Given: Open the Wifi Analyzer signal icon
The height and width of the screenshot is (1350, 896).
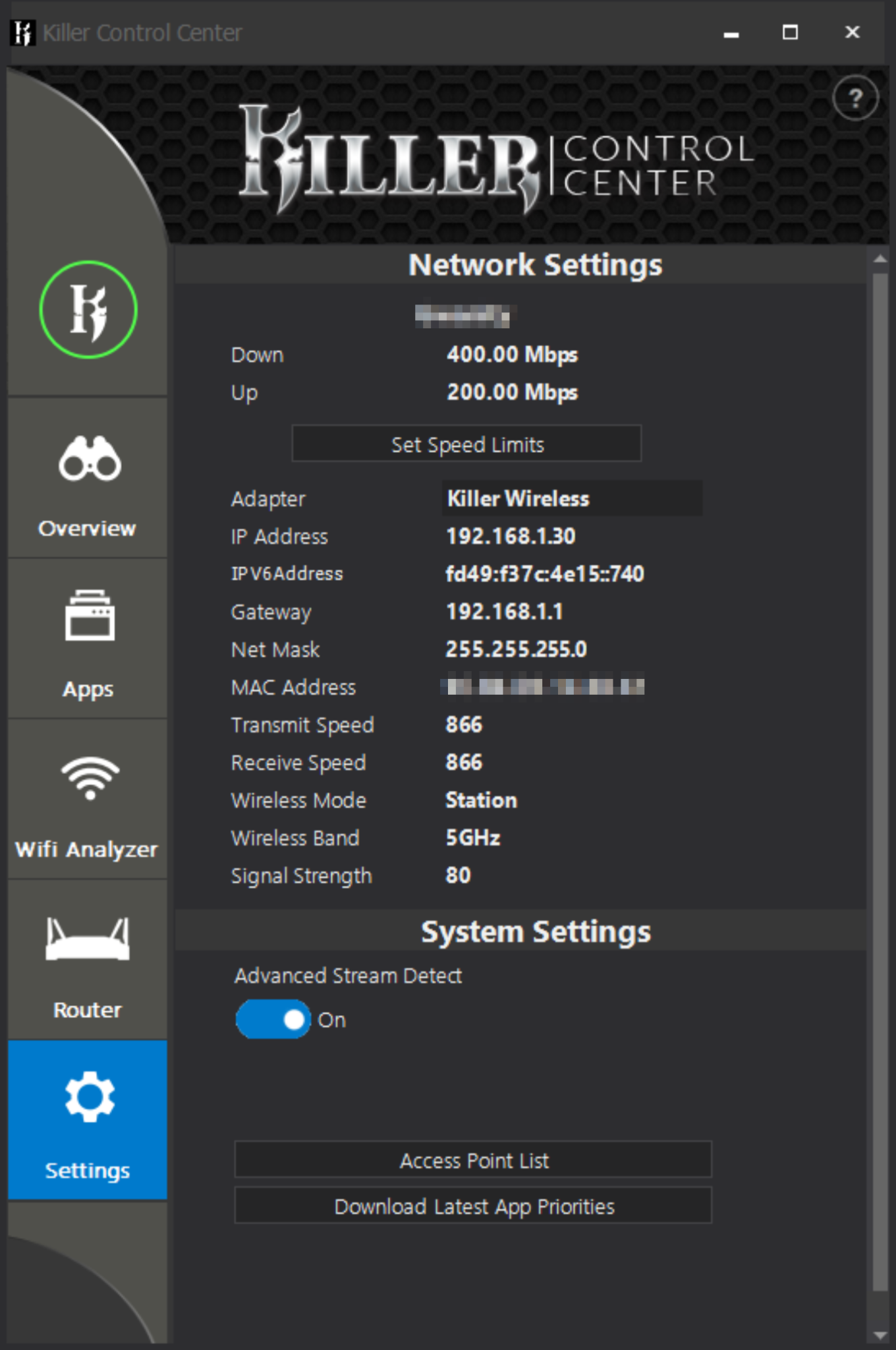Looking at the screenshot, I should click(x=90, y=778).
